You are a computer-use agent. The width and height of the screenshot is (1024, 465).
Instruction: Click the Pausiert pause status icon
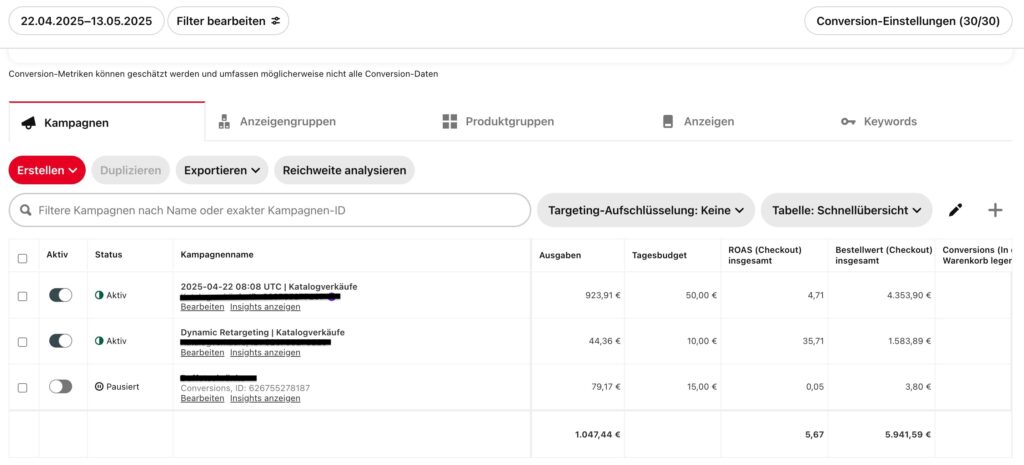point(99,387)
